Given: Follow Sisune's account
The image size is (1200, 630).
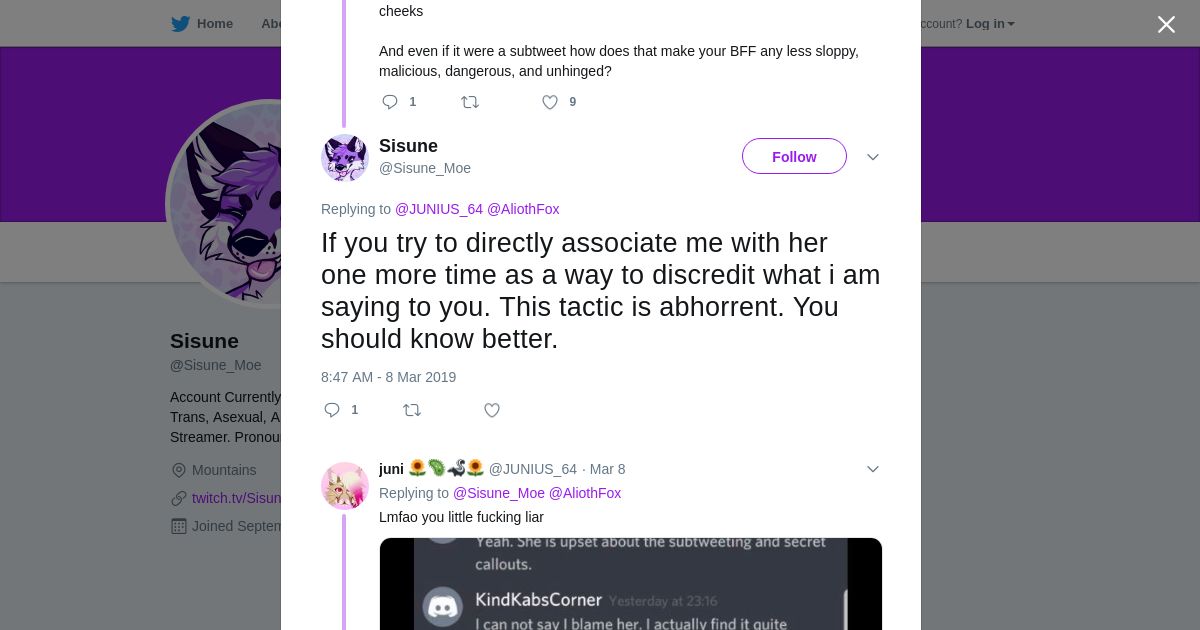Looking at the screenshot, I should [794, 157].
